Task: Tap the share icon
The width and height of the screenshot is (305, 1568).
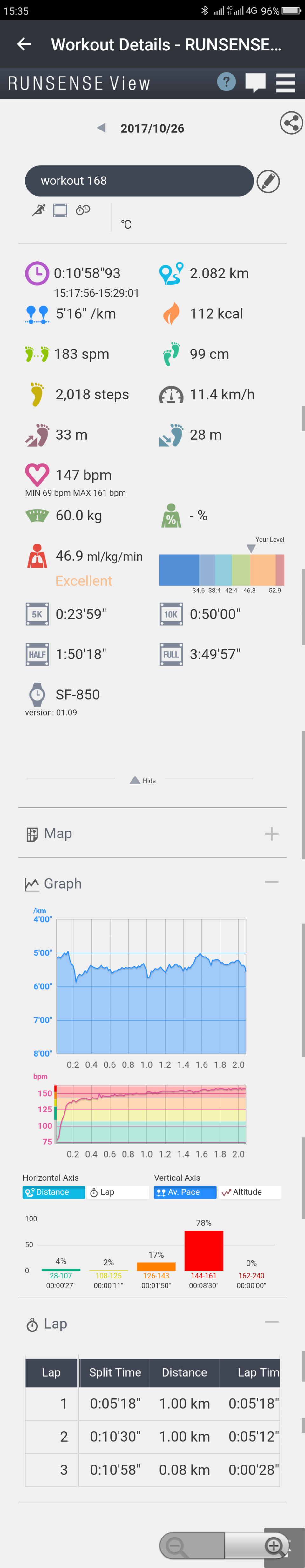Action: coord(291,123)
